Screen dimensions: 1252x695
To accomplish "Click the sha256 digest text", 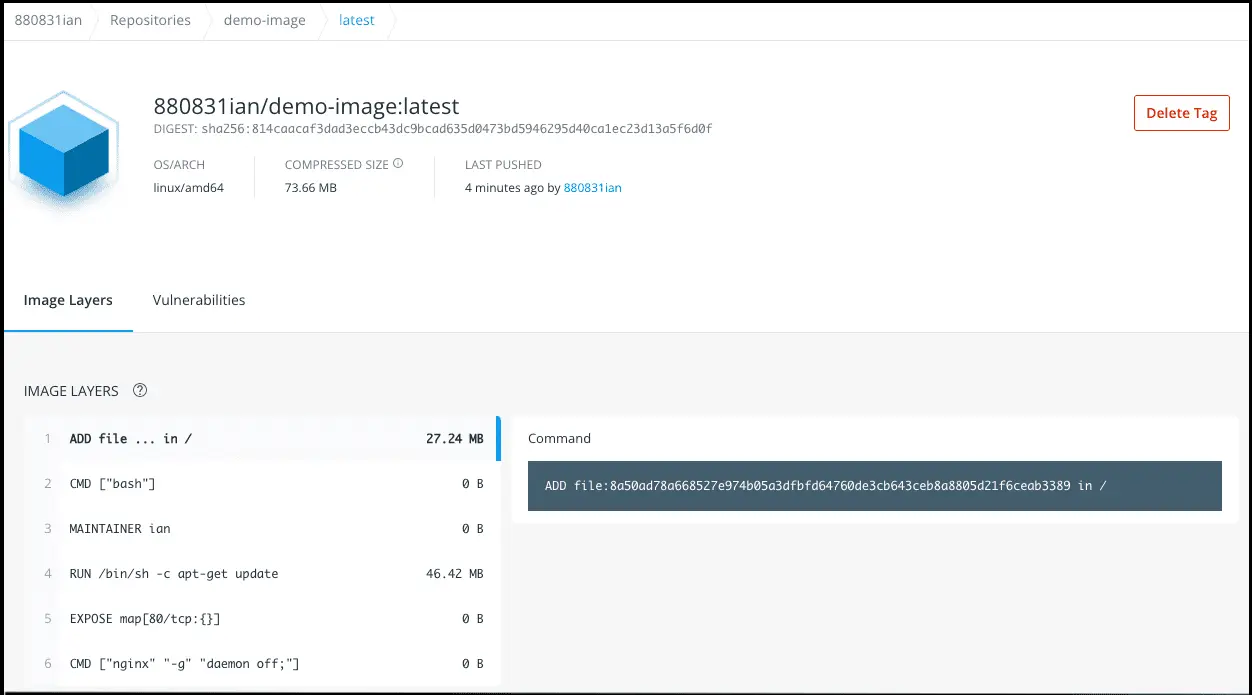I will pyautogui.click(x=433, y=129).
